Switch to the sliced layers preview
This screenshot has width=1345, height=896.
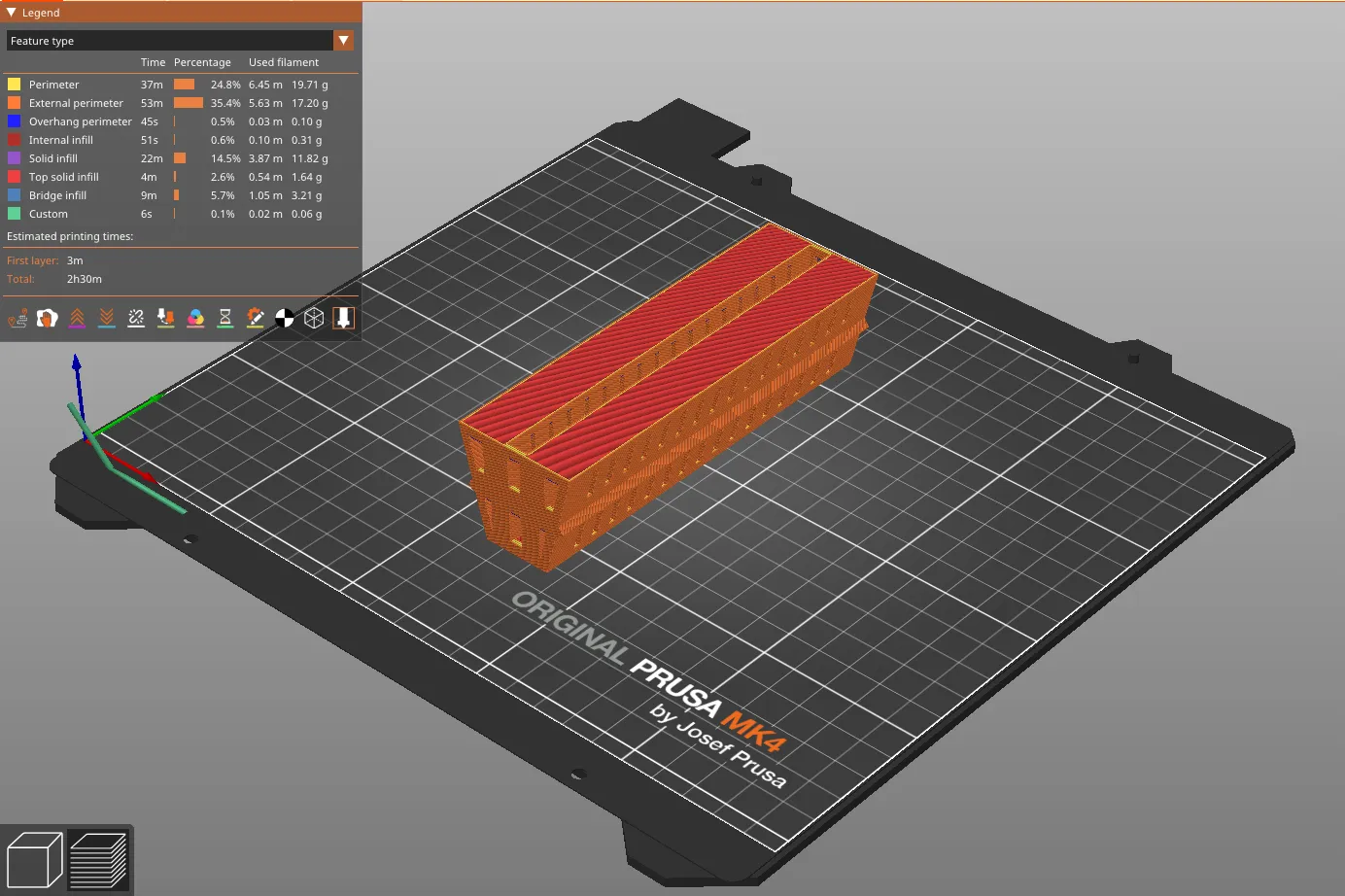click(x=98, y=859)
